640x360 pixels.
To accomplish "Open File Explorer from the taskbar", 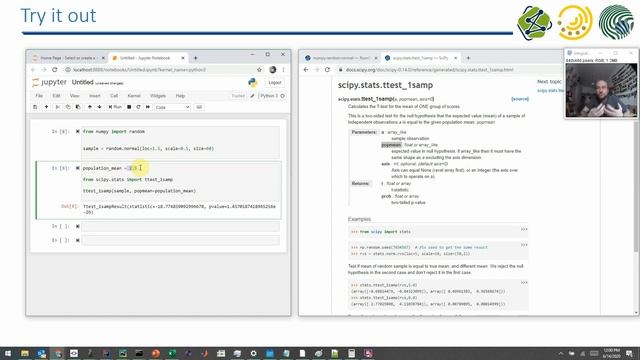I will pyautogui.click(x=25, y=353).
